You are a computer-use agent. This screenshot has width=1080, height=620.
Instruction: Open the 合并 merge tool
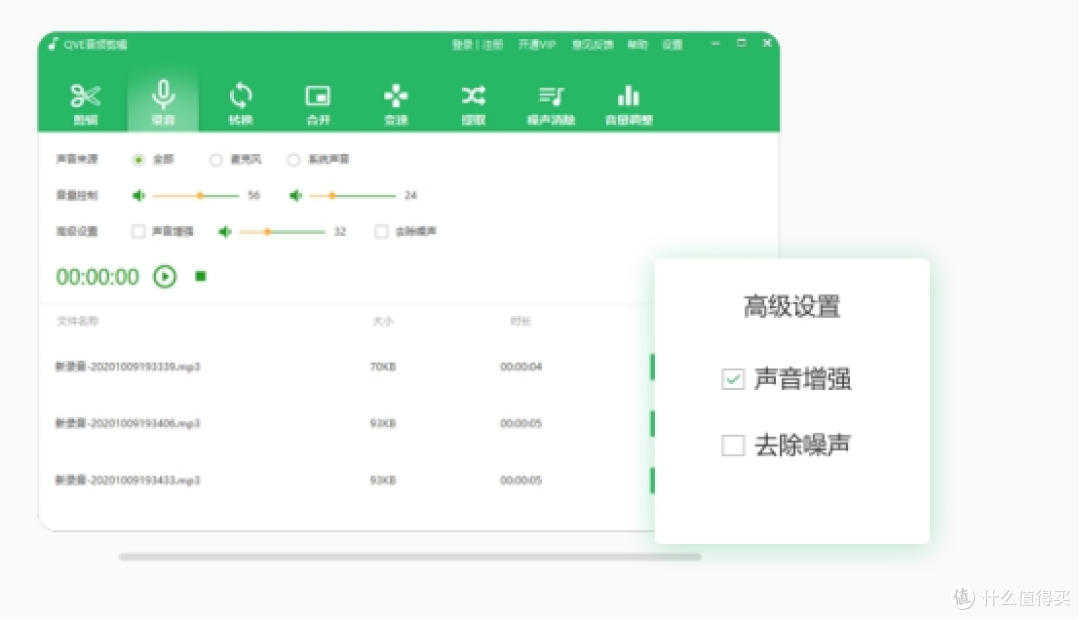(x=318, y=103)
